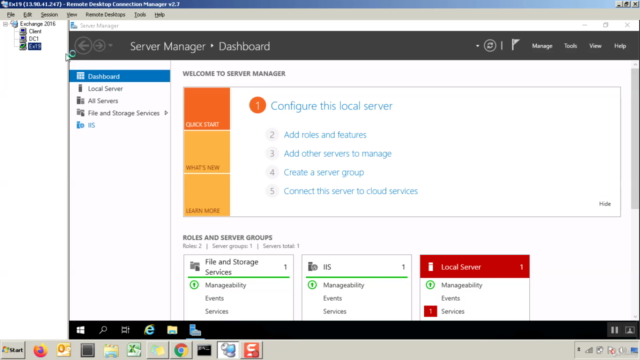The image size is (640, 360).
Task: Click Create a server group link
Action: [x=324, y=172]
